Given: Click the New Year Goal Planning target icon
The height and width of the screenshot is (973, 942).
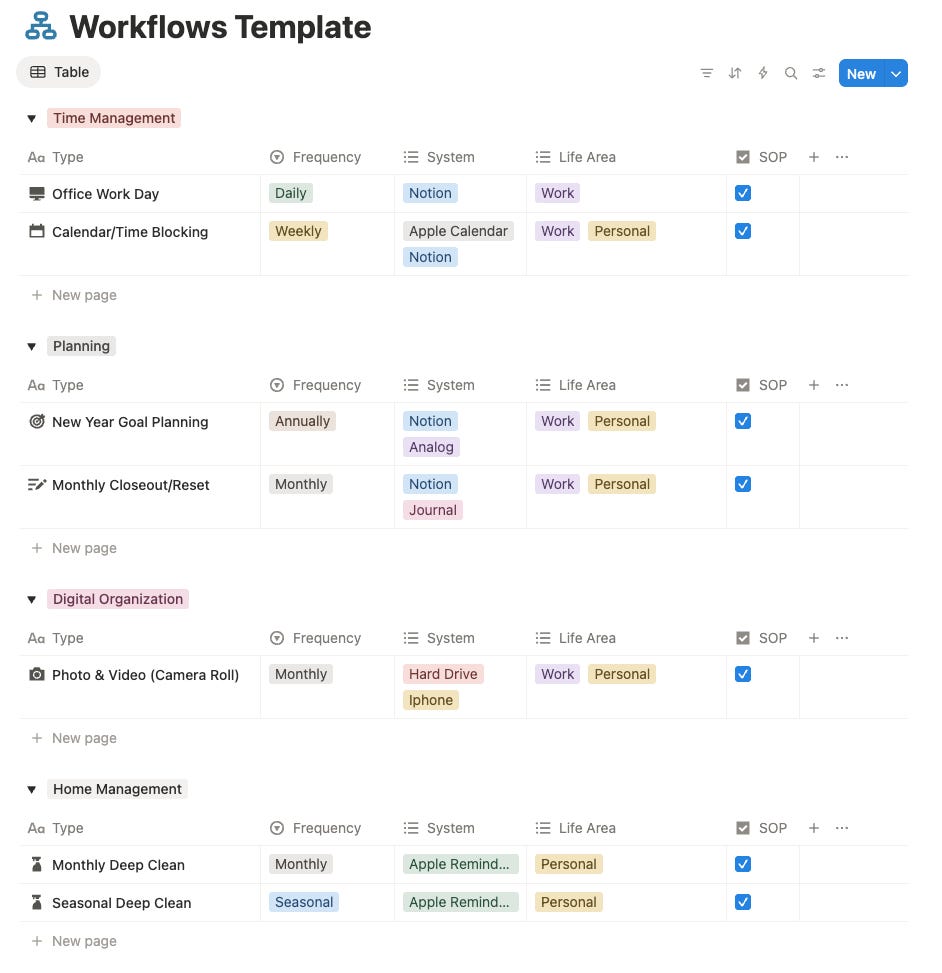Looking at the screenshot, I should coord(37,421).
